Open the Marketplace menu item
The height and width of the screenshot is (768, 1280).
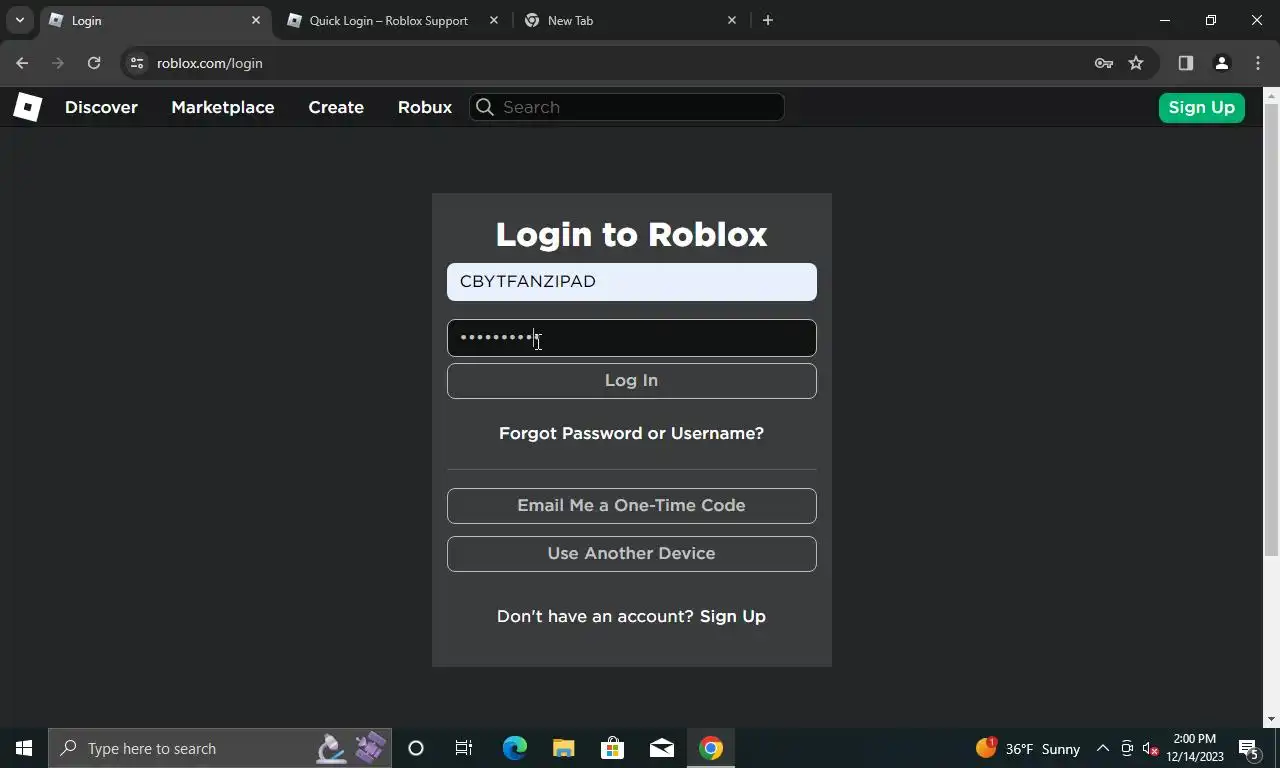222,107
